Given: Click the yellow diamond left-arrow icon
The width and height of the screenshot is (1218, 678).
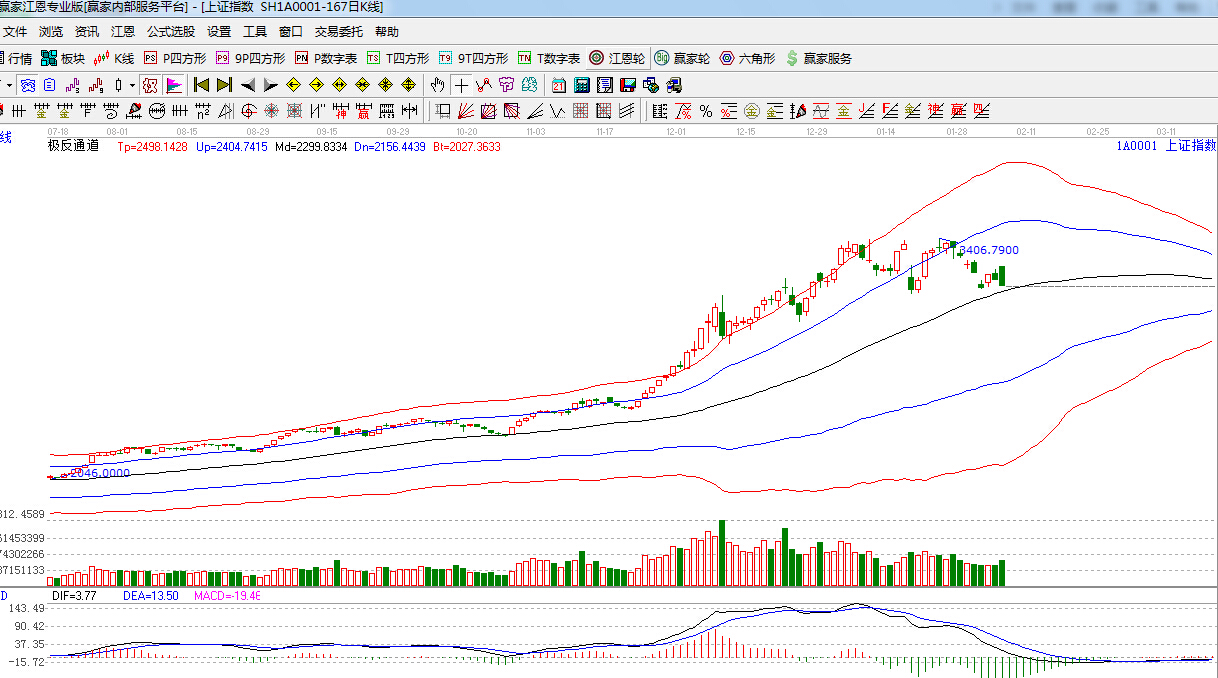Looking at the screenshot, I should (293, 85).
